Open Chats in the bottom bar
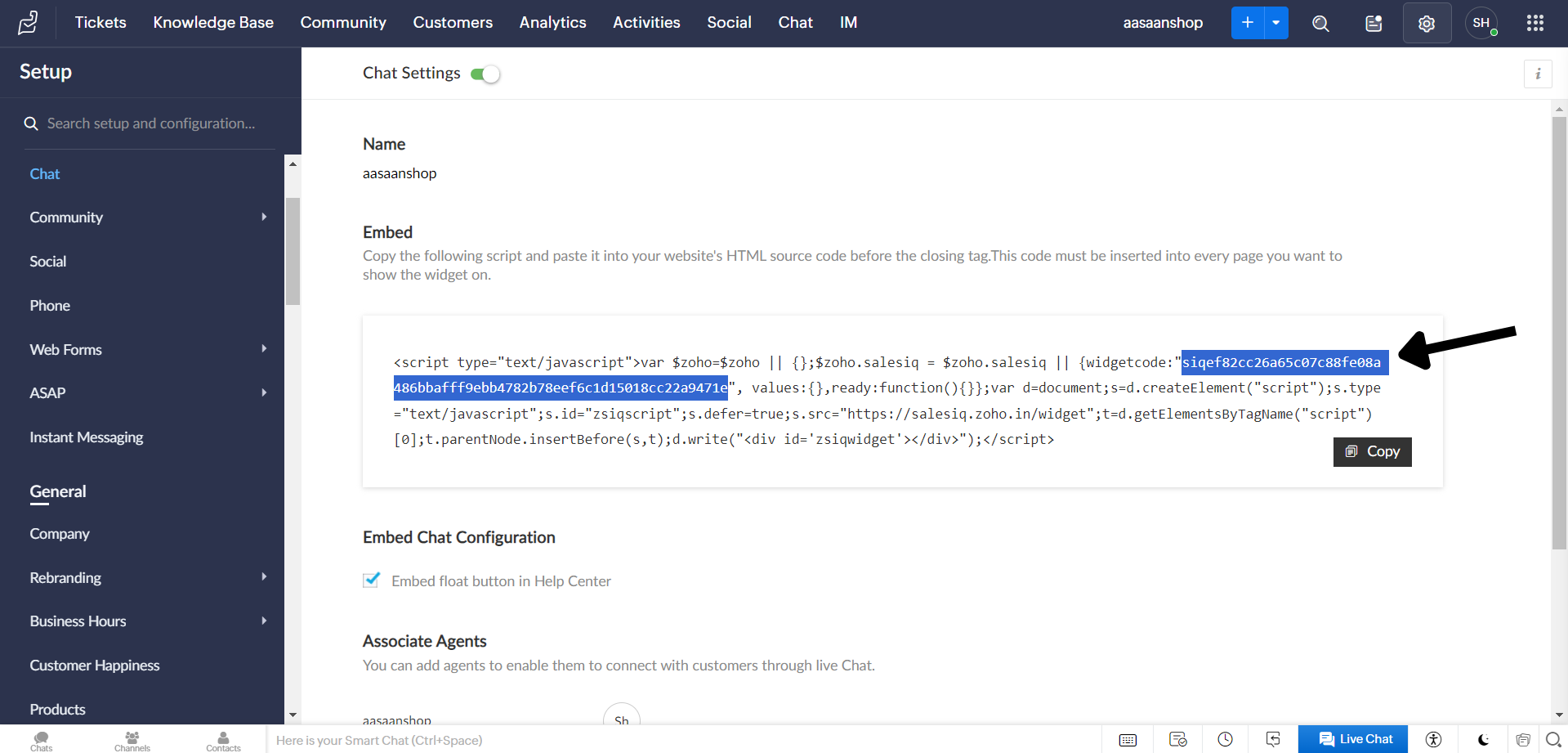 [42, 740]
